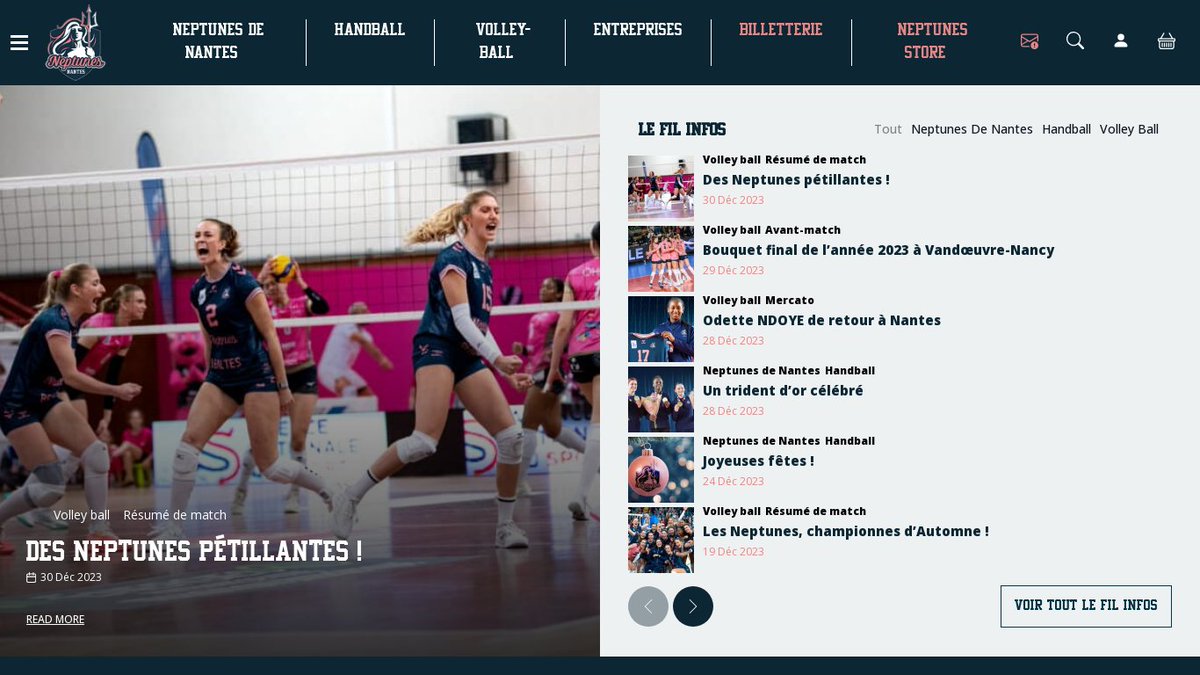The image size is (1200, 675).
Task: Open the newsletter envelope icon
Action: [1029, 41]
